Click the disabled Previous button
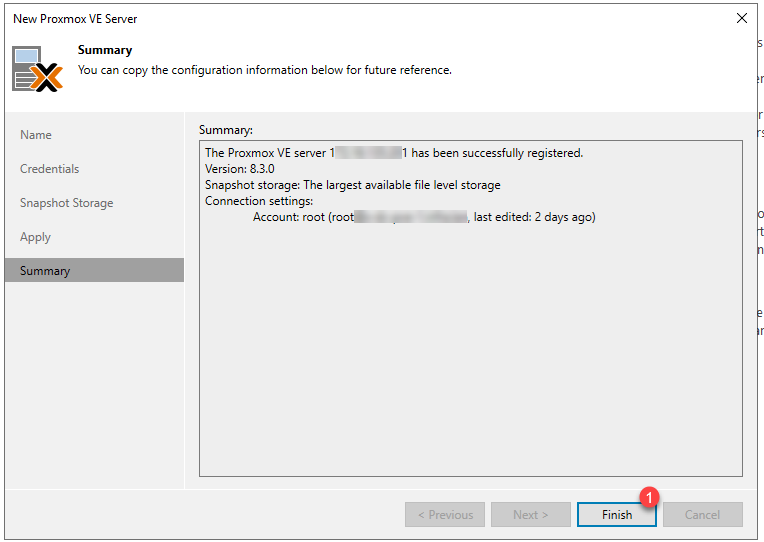Viewport: 764px width, 542px height. tap(445, 514)
